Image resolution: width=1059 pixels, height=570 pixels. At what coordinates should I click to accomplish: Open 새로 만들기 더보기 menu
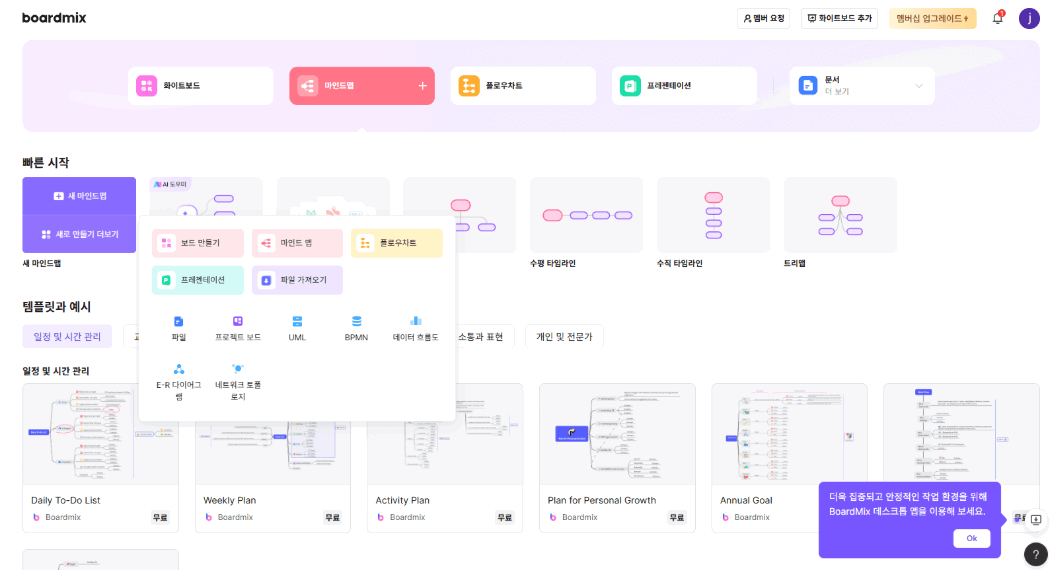pyautogui.click(x=79, y=234)
